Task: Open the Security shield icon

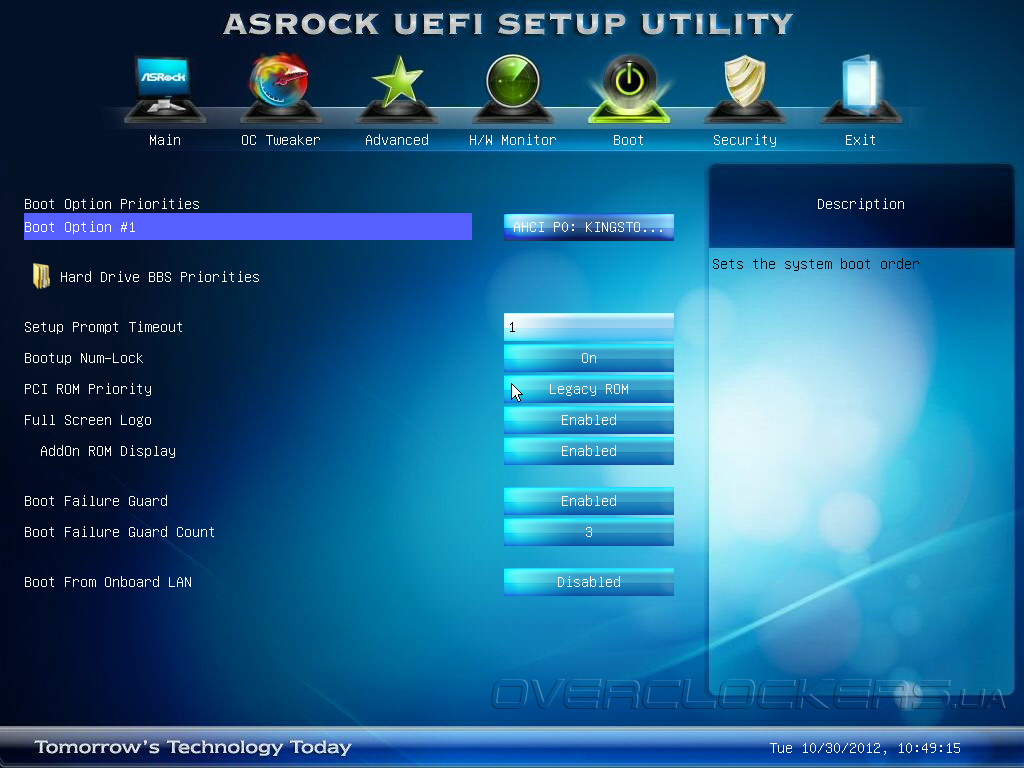Action: (744, 88)
